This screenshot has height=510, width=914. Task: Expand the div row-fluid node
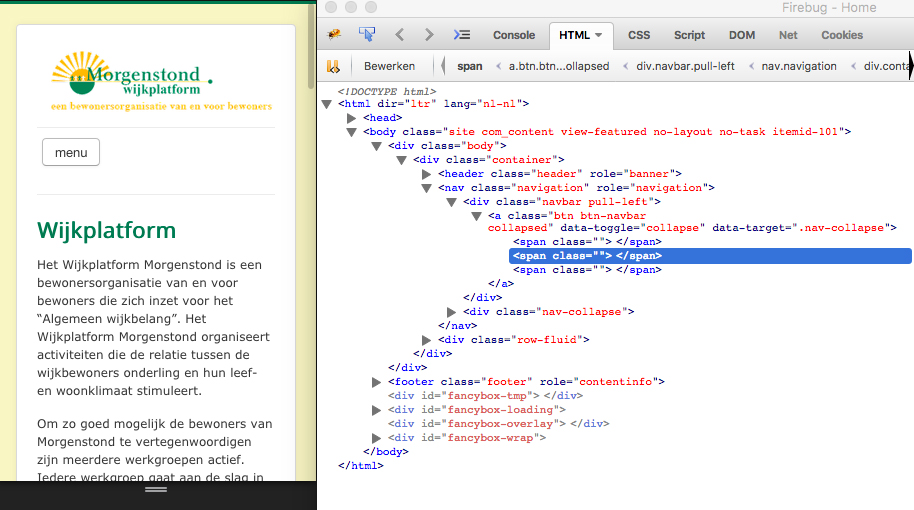coord(427,340)
